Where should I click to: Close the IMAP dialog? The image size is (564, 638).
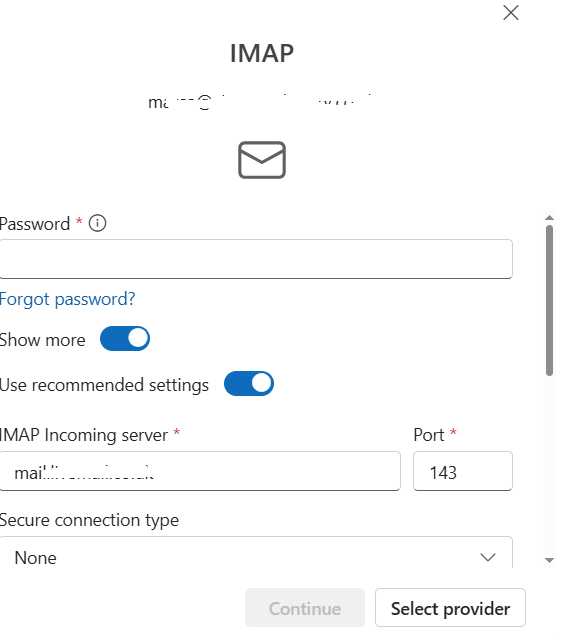pos(511,13)
